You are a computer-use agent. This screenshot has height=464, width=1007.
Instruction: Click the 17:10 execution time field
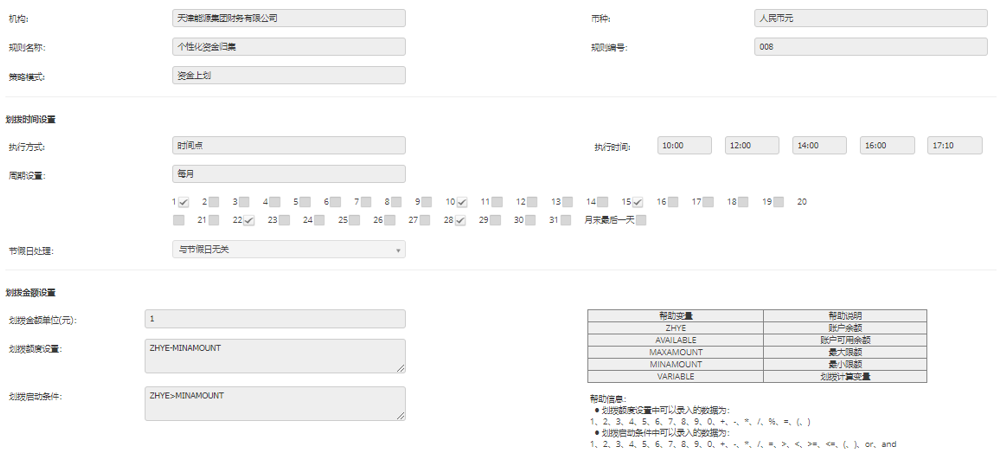click(x=954, y=146)
